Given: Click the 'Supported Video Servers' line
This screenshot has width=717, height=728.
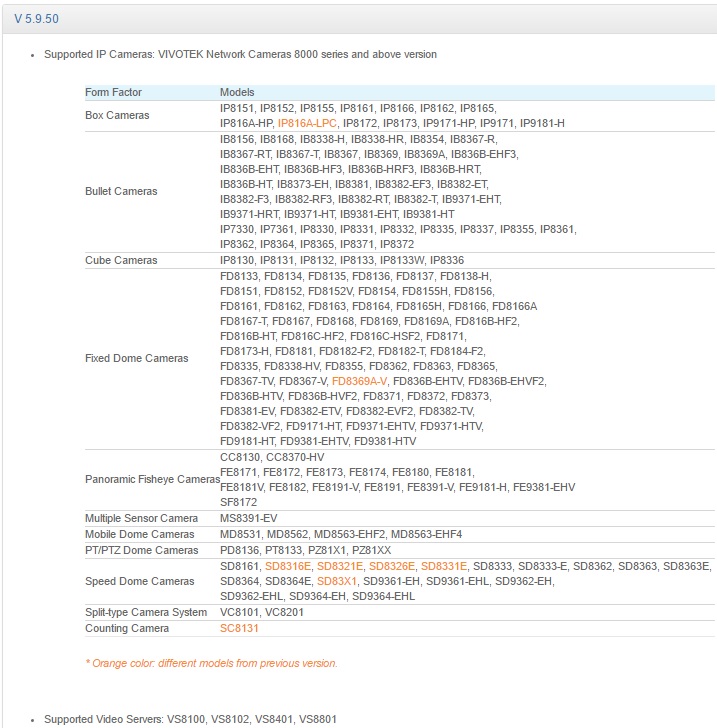Looking at the screenshot, I should click(190, 719).
